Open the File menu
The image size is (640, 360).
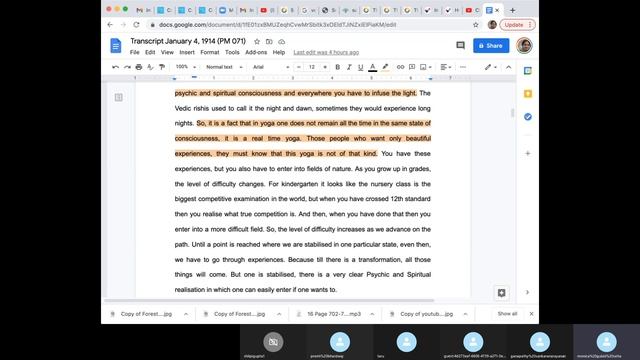tap(134, 52)
